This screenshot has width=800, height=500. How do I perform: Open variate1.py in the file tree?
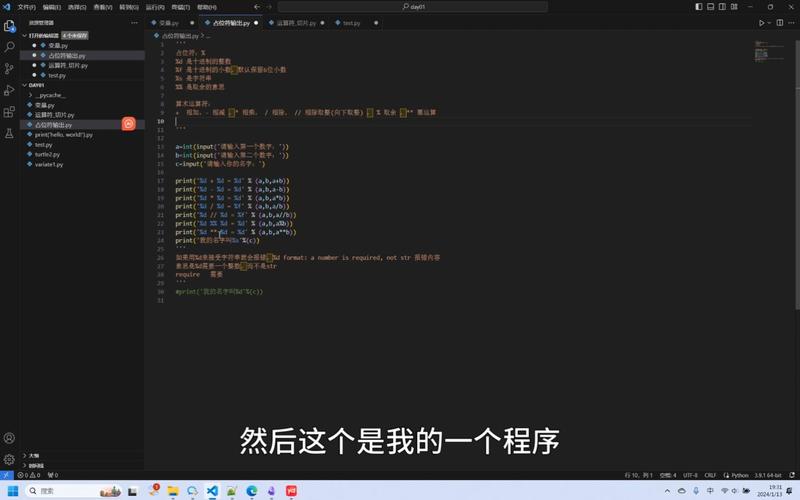tap(48, 164)
